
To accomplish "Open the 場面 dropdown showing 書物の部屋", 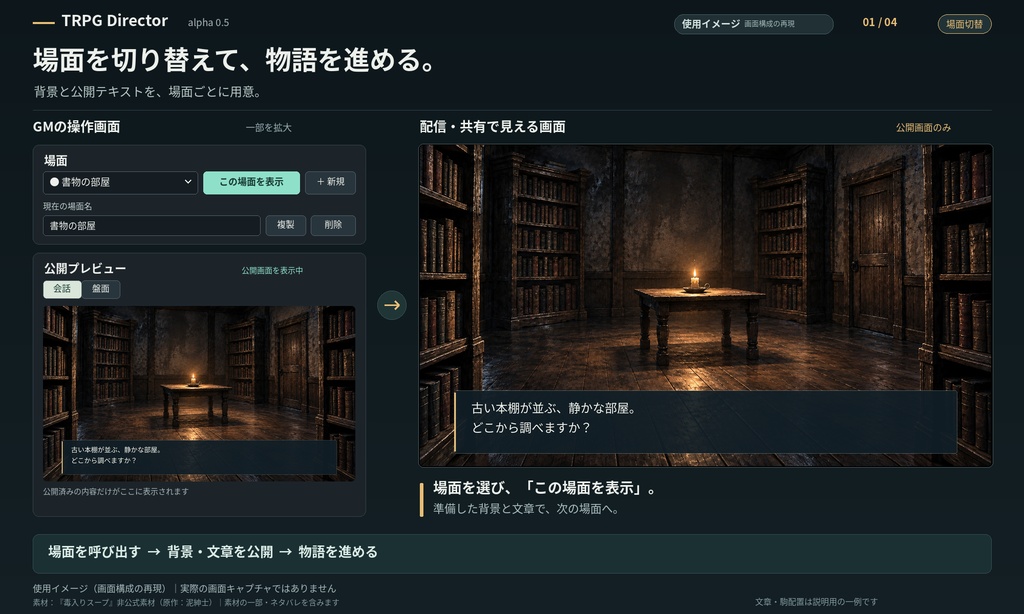I will (120, 182).
